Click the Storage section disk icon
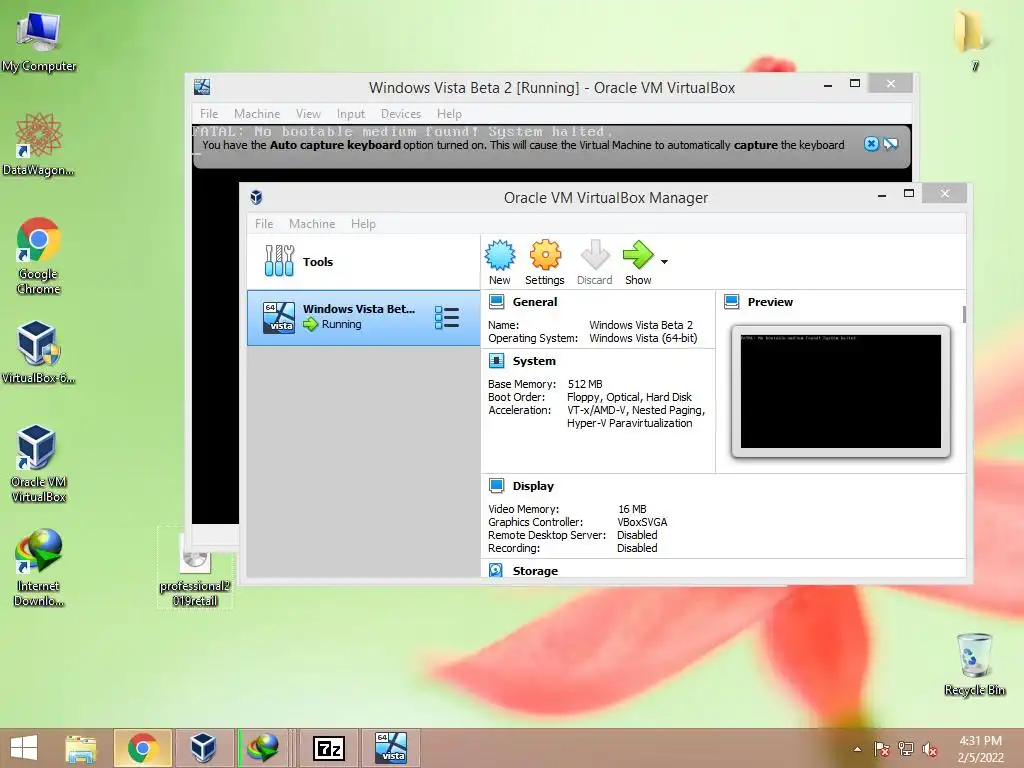 click(x=496, y=570)
